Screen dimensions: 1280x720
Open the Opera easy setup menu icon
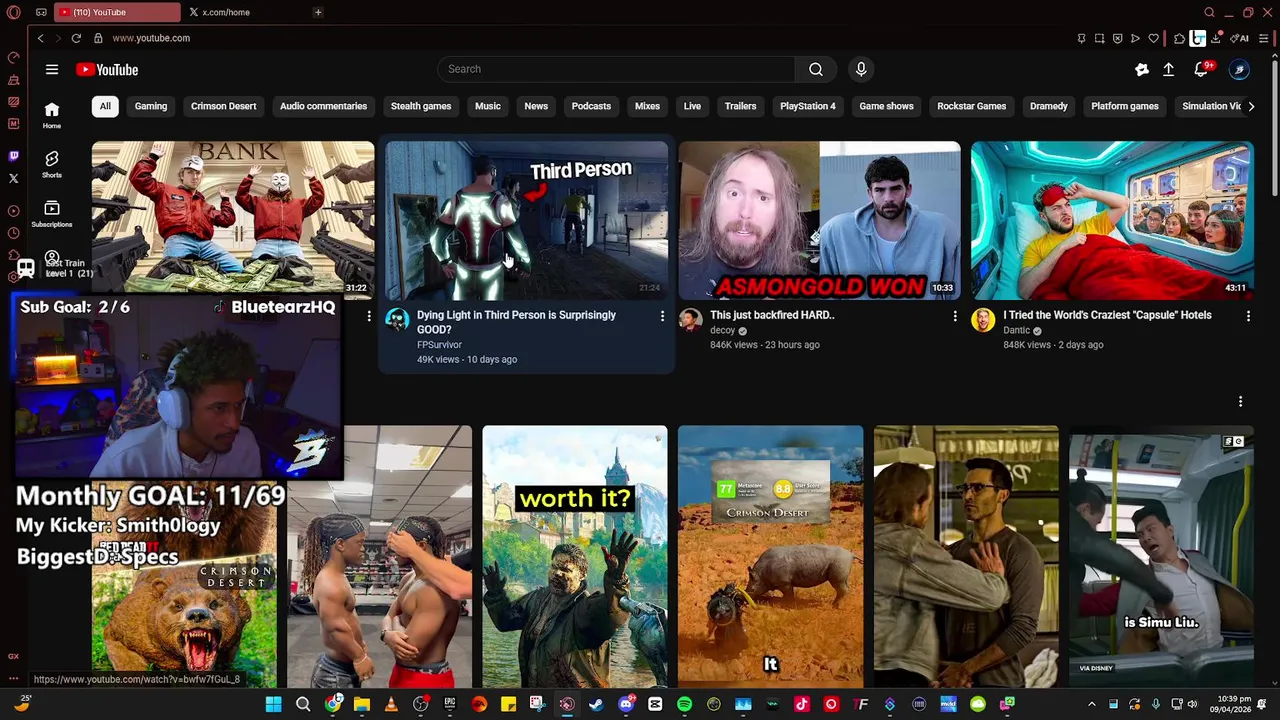point(1264,38)
